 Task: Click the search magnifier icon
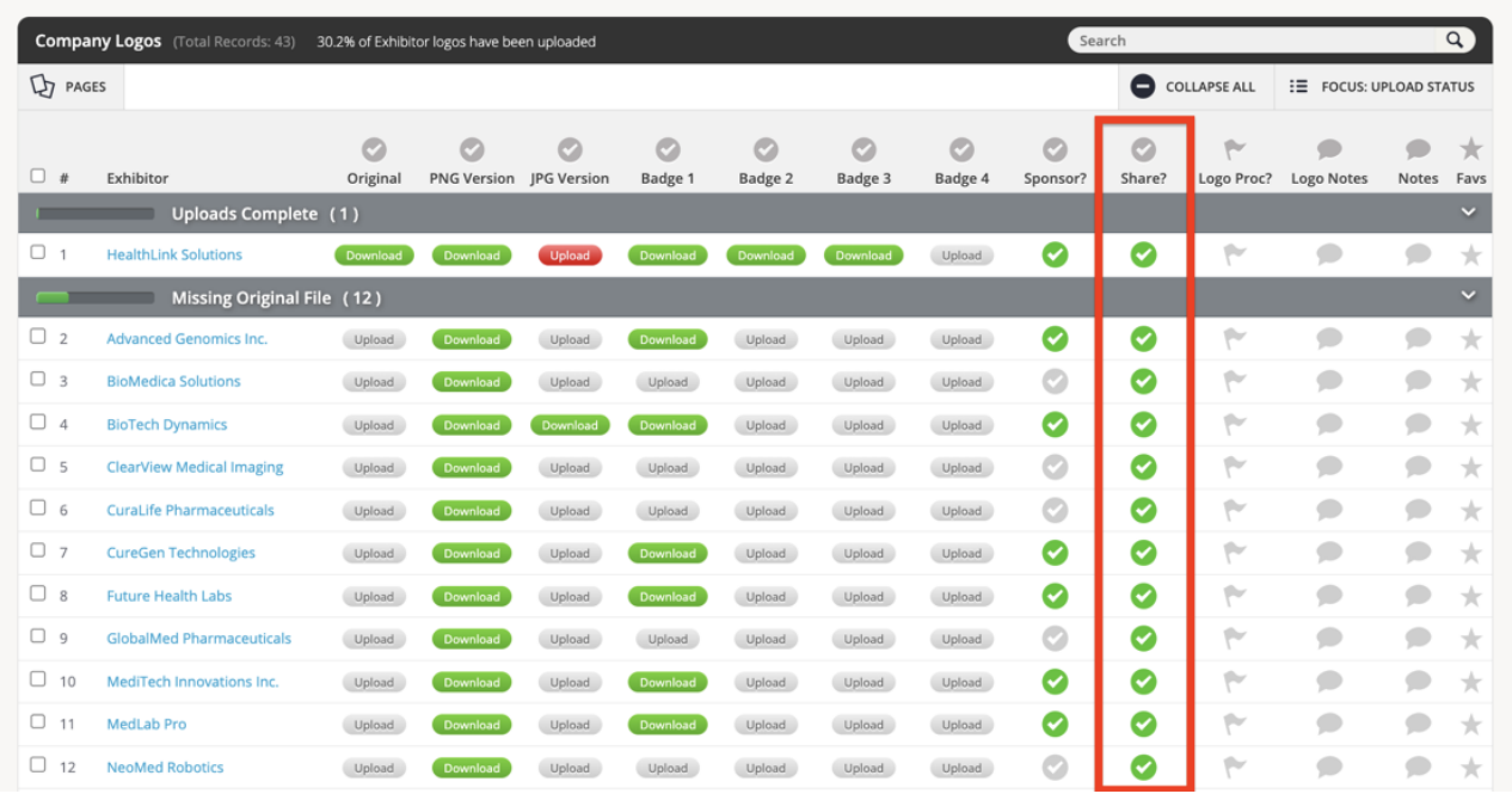1454,40
